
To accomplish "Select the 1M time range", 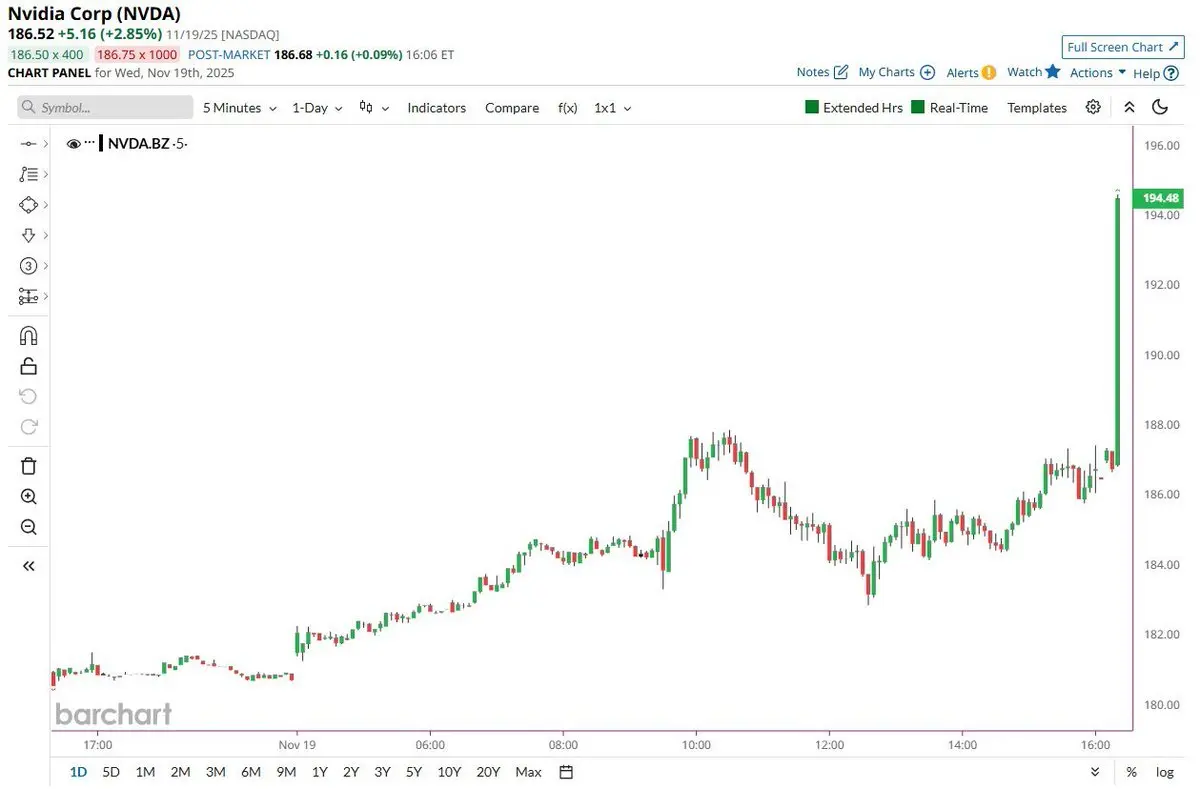I will [x=145, y=772].
